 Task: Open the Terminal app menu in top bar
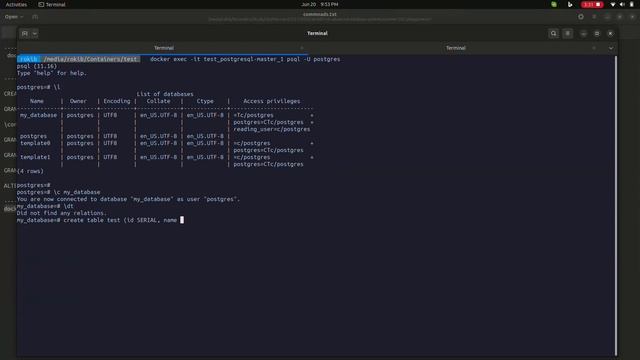[x=52, y=4]
